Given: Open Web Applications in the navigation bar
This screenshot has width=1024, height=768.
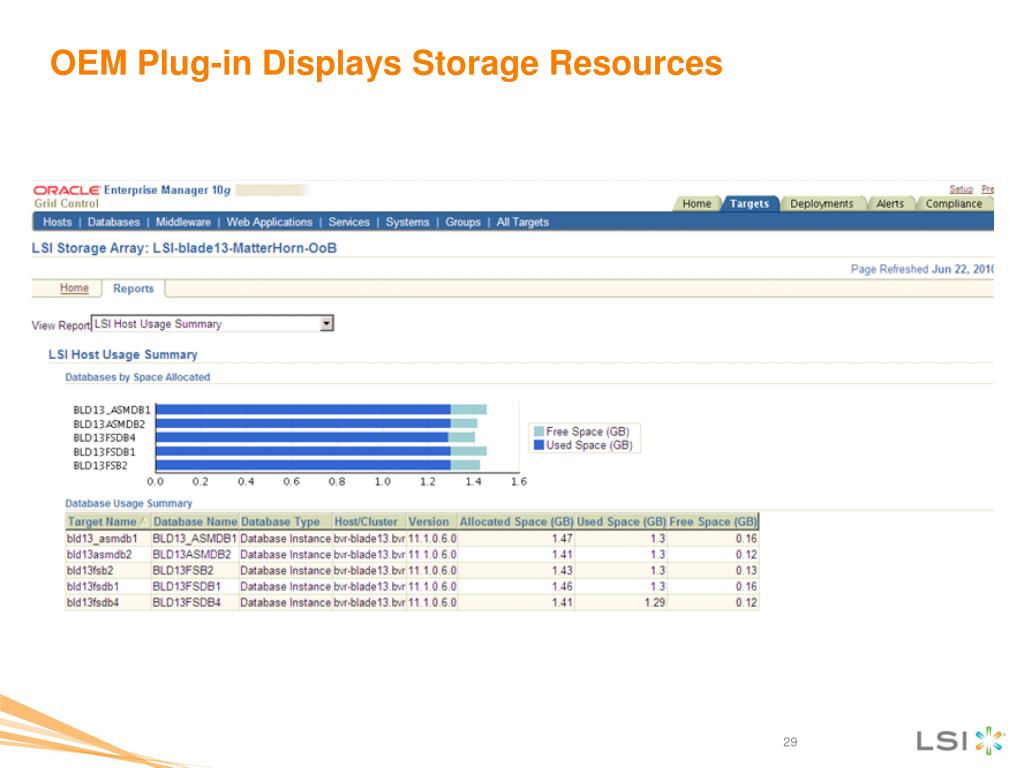Looking at the screenshot, I should [x=270, y=222].
